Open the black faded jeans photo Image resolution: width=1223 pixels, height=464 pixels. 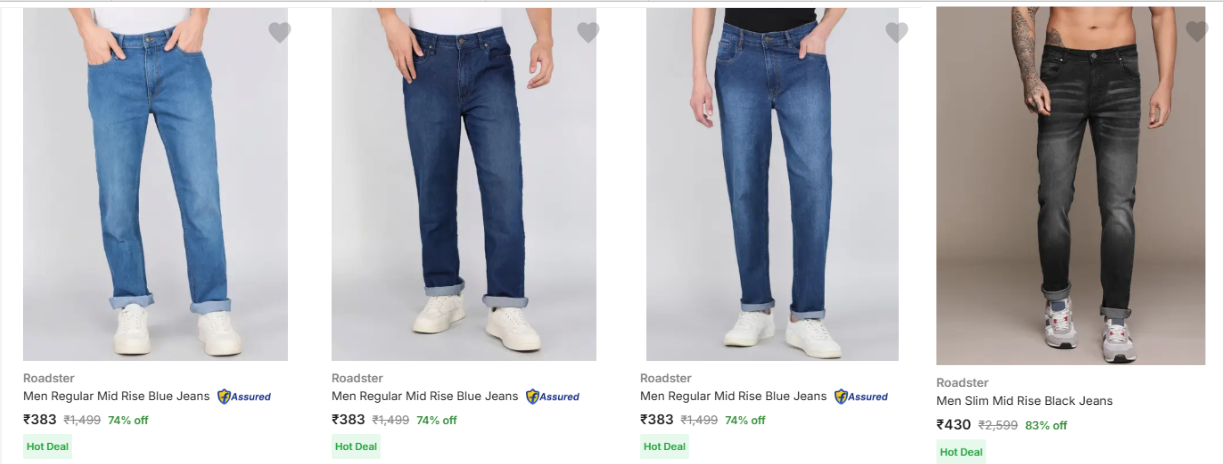coord(1070,185)
